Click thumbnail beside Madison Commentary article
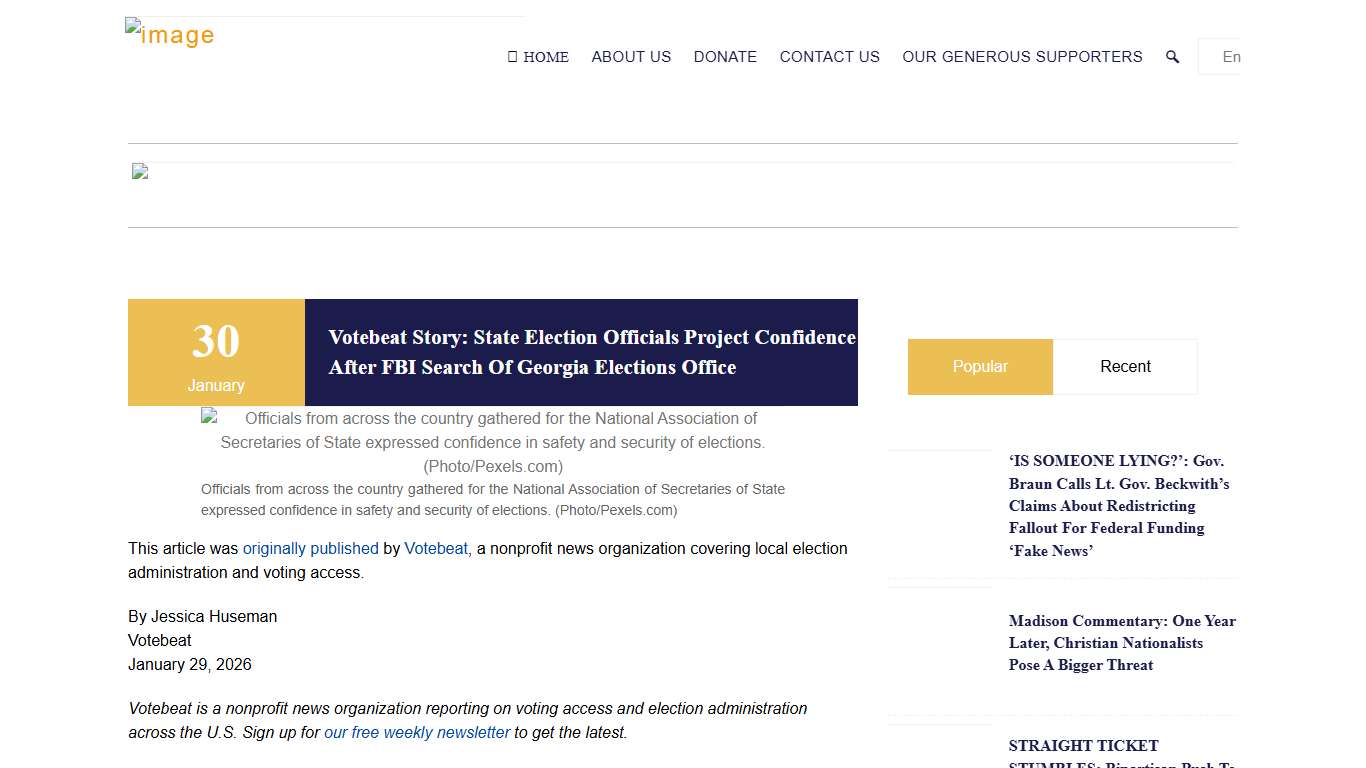This screenshot has width=1366, height=768. (x=940, y=650)
